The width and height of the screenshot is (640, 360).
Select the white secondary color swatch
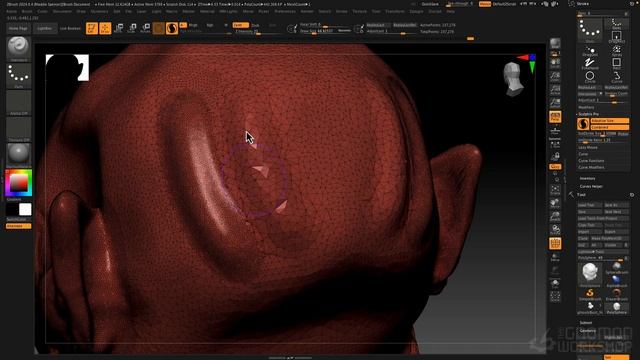tap(25, 209)
